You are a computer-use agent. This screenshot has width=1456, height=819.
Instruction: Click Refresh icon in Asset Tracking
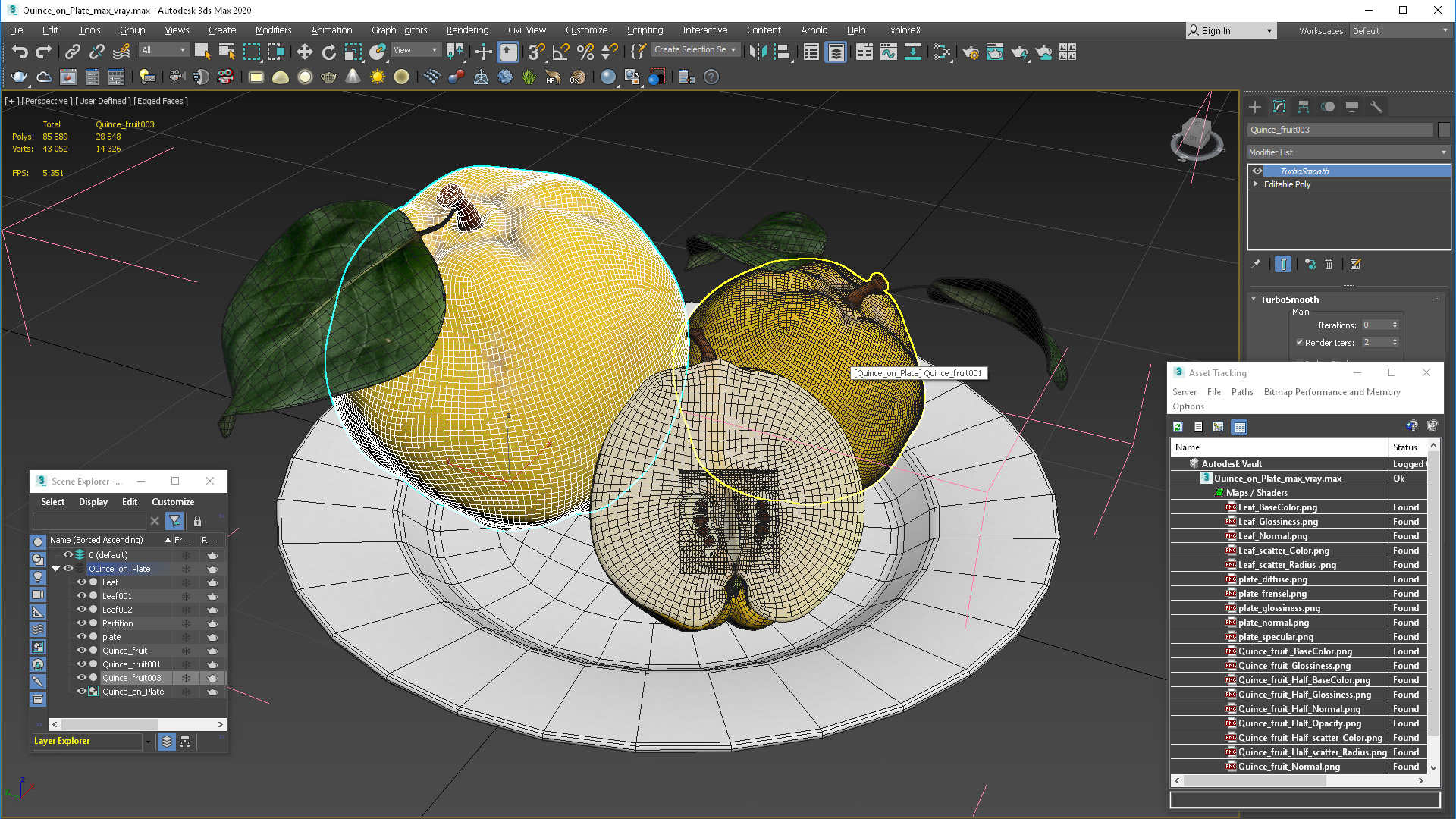tap(1178, 427)
